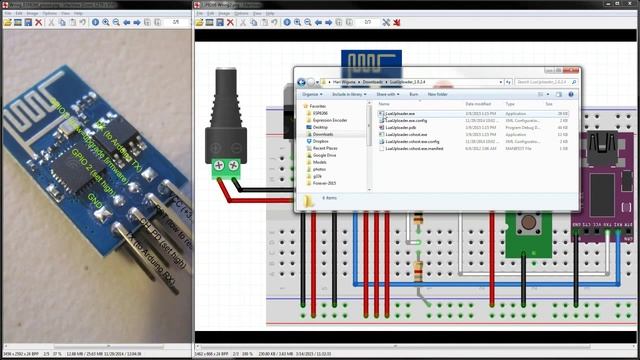Undo icon in left IrfanView toolbar
This screenshot has height=360, width=640.
82,22
